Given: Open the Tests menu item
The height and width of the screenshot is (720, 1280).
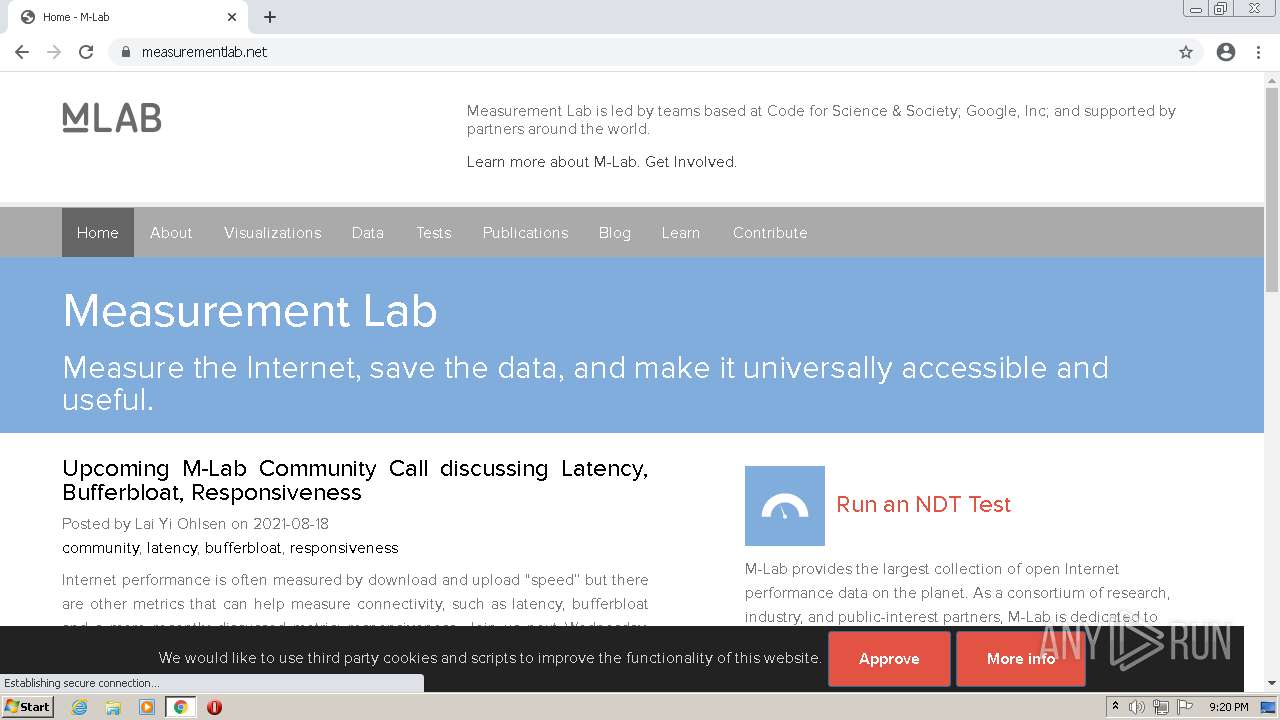Looking at the screenshot, I should tap(434, 232).
